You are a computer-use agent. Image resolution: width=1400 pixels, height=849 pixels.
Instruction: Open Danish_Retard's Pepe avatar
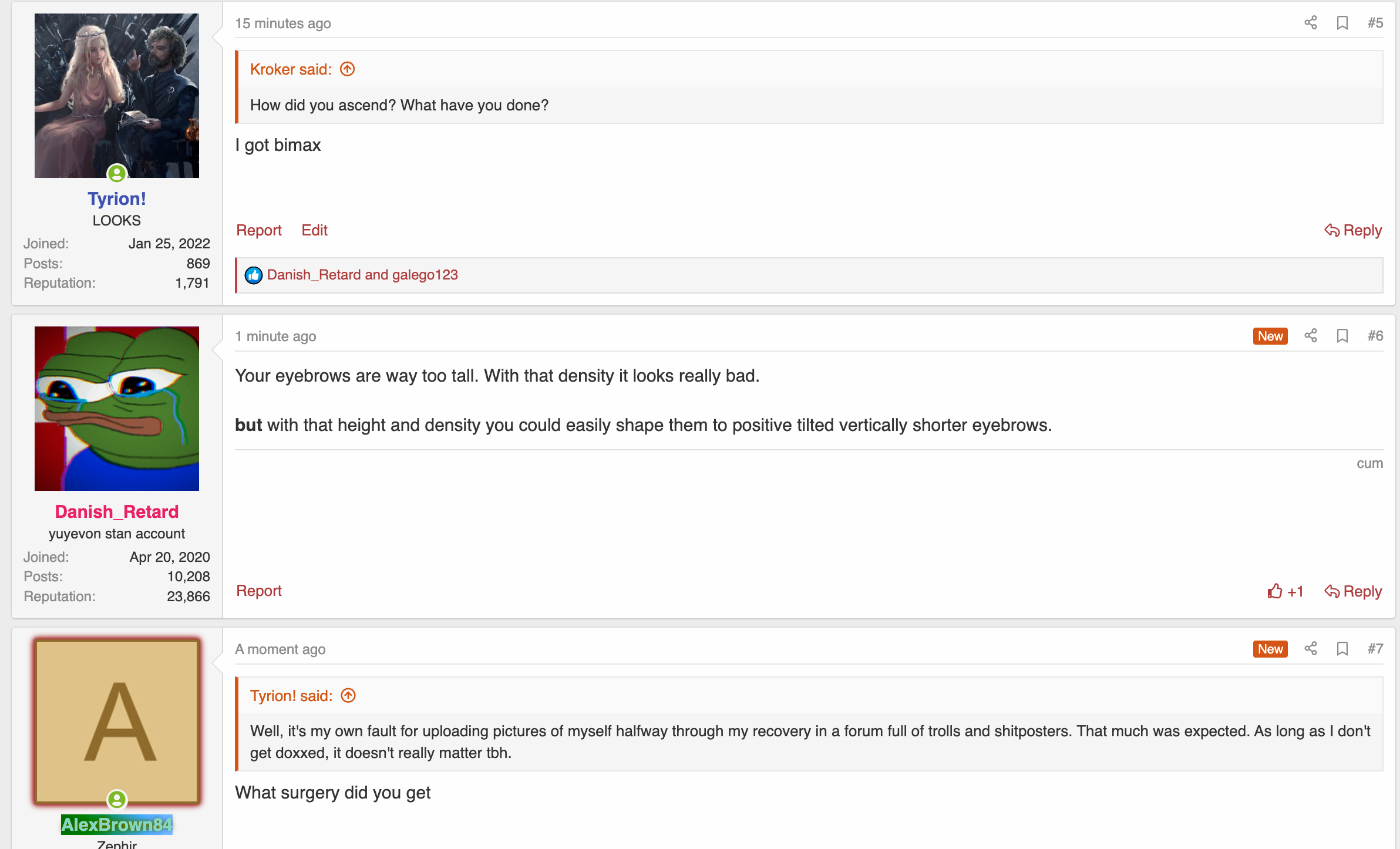pyautogui.click(x=117, y=409)
